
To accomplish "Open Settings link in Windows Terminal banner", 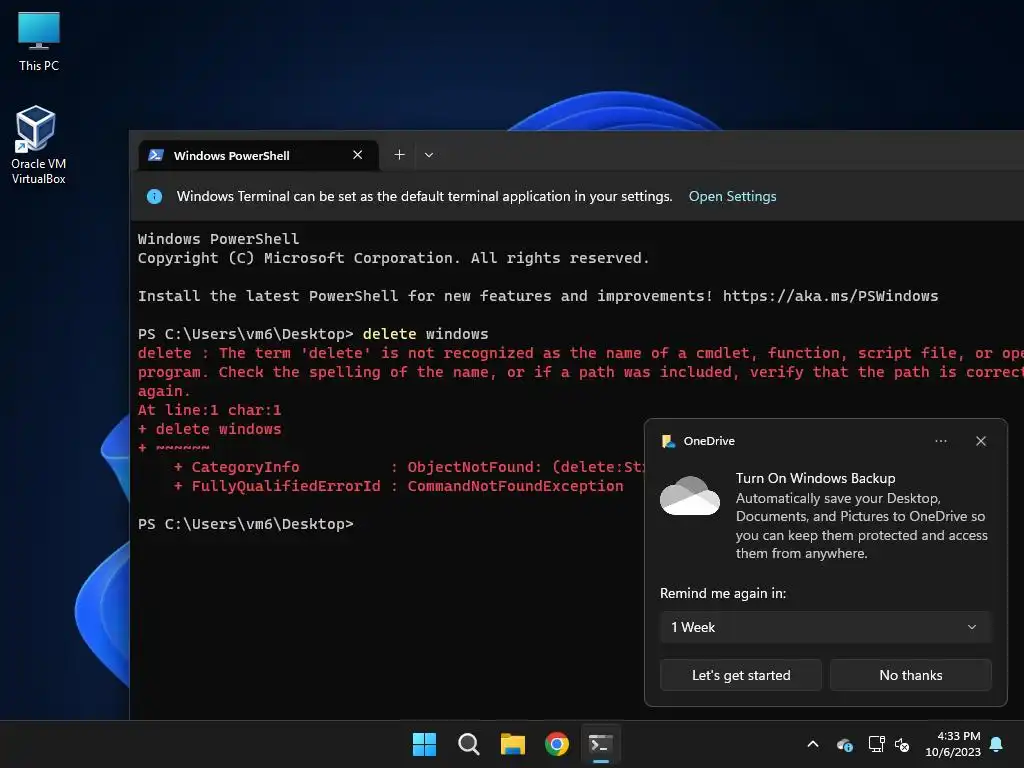I will 732,197.
